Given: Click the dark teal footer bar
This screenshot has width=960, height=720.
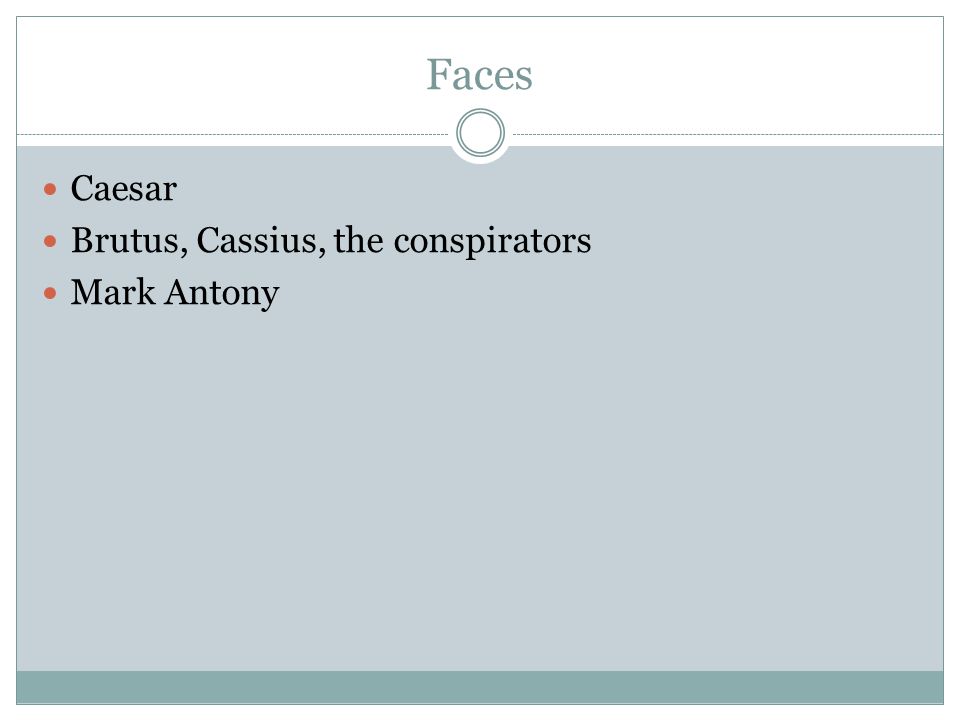Looking at the screenshot, I should click(x=480, y=687).
